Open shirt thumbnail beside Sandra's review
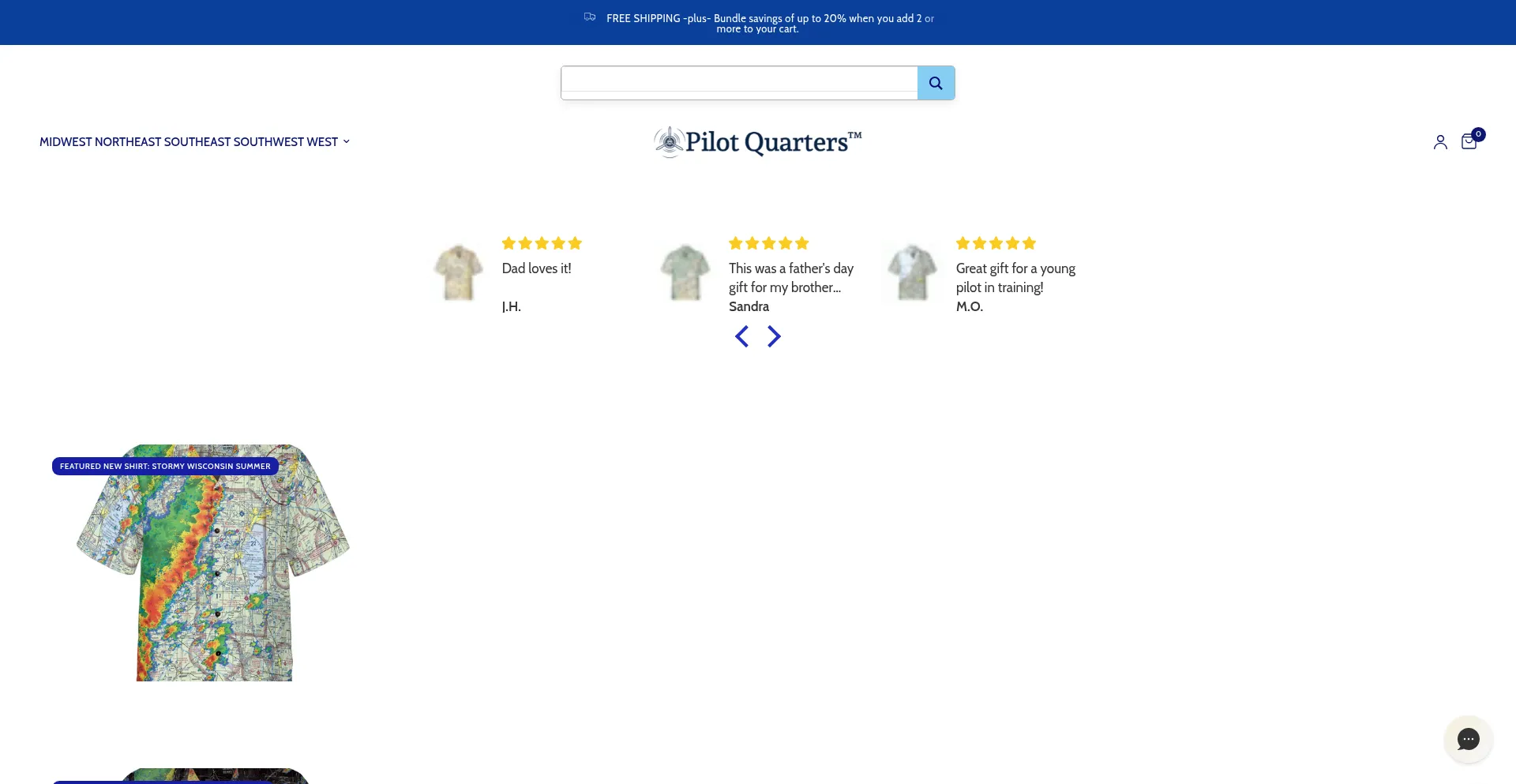The width and height of the screenshot is (1516, 784). 685,272
